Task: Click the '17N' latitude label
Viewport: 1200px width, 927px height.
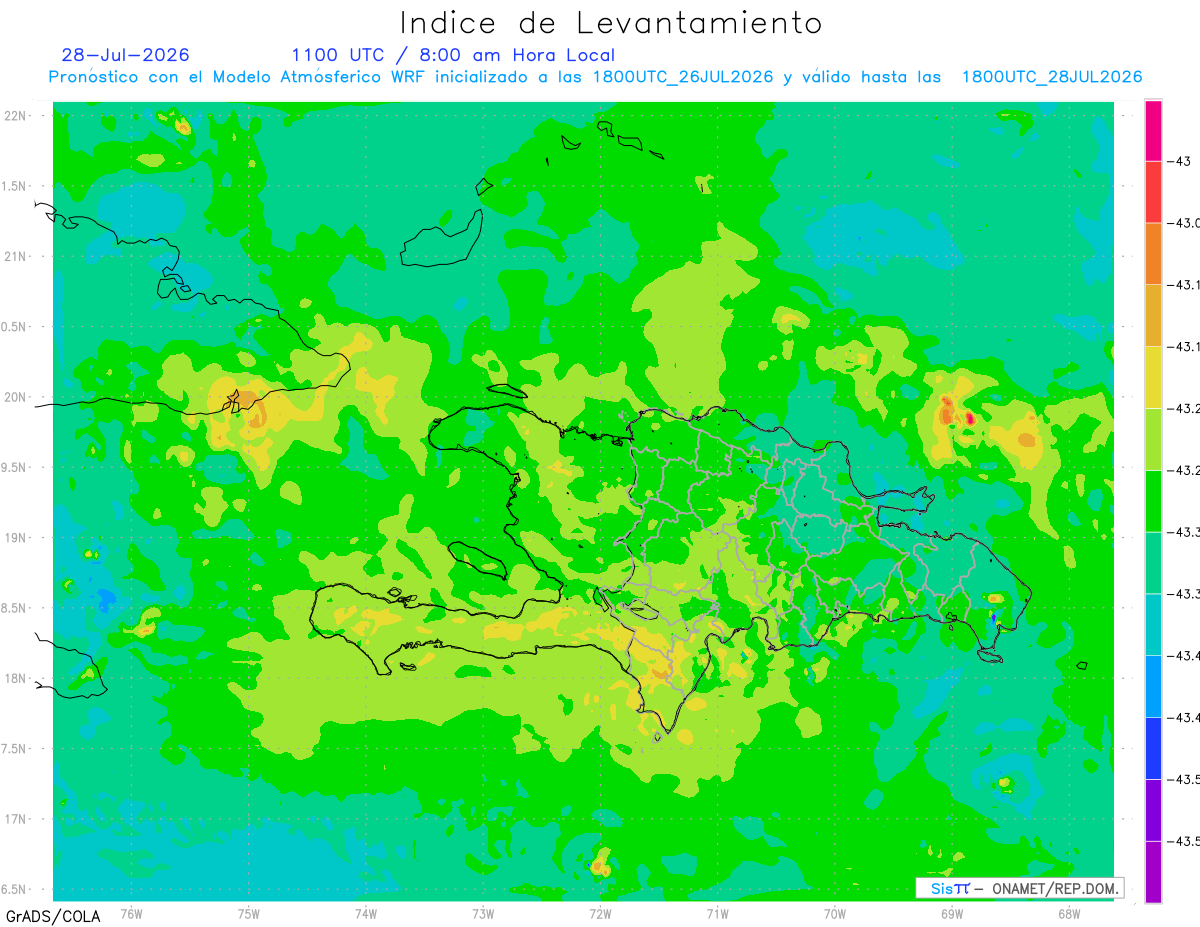Action: tap(16, 819)
